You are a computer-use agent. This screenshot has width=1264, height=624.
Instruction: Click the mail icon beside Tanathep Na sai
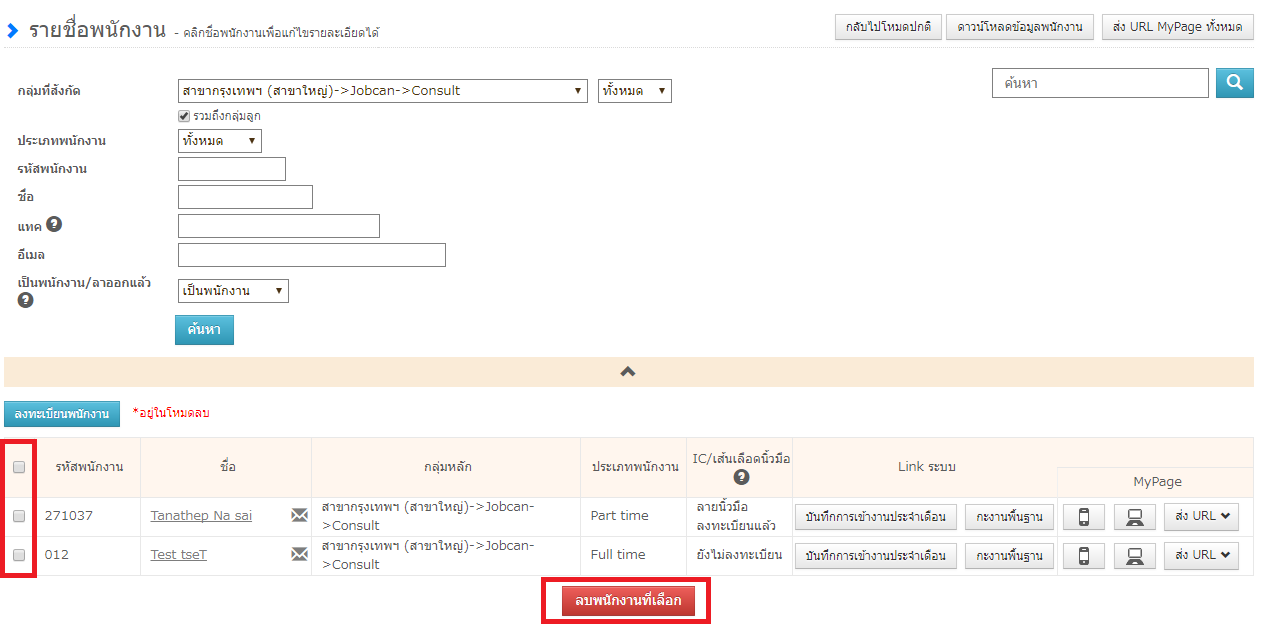pyautogui.click(x=299, y=516)
